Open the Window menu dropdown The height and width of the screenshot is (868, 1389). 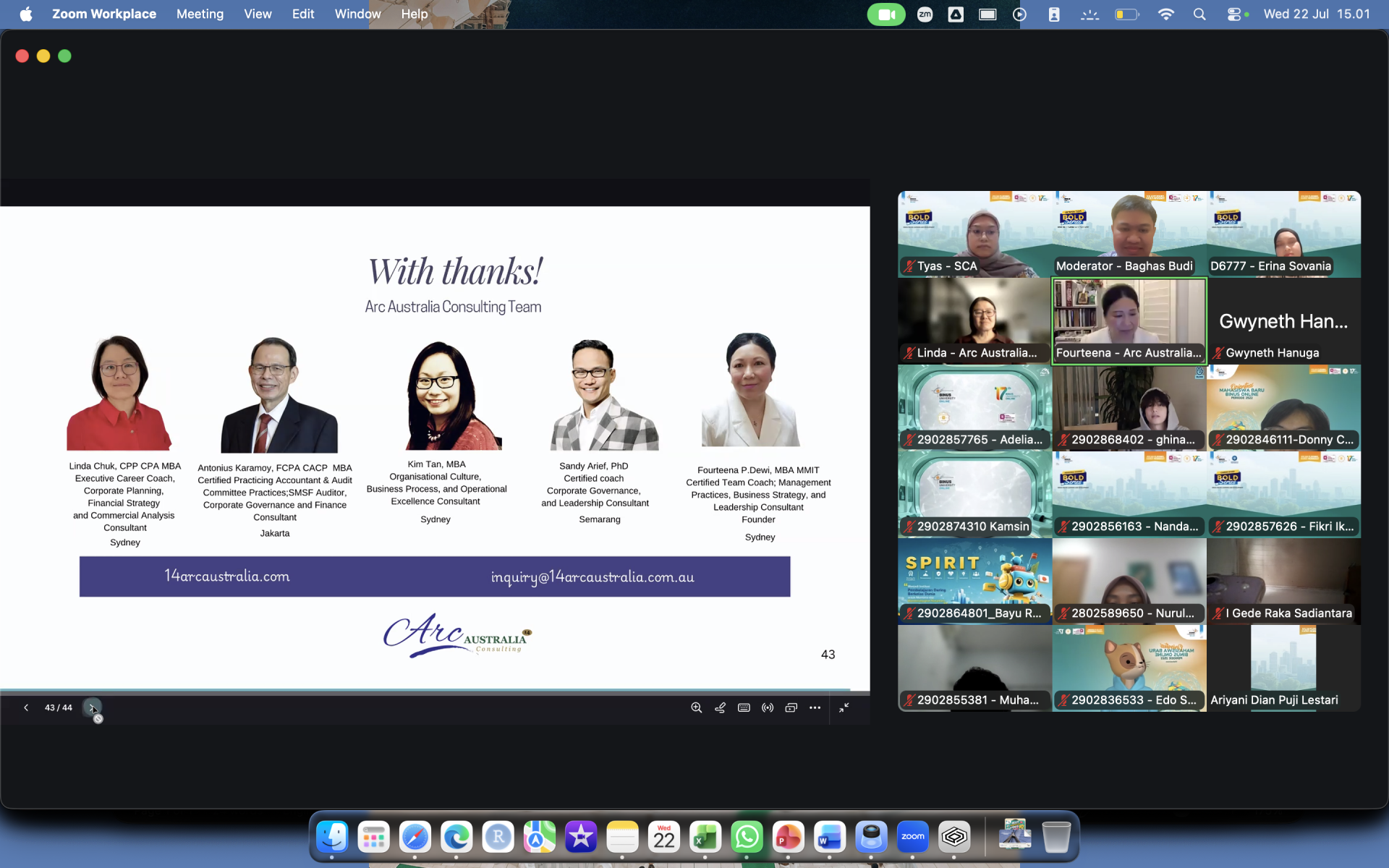click(357, 14)
